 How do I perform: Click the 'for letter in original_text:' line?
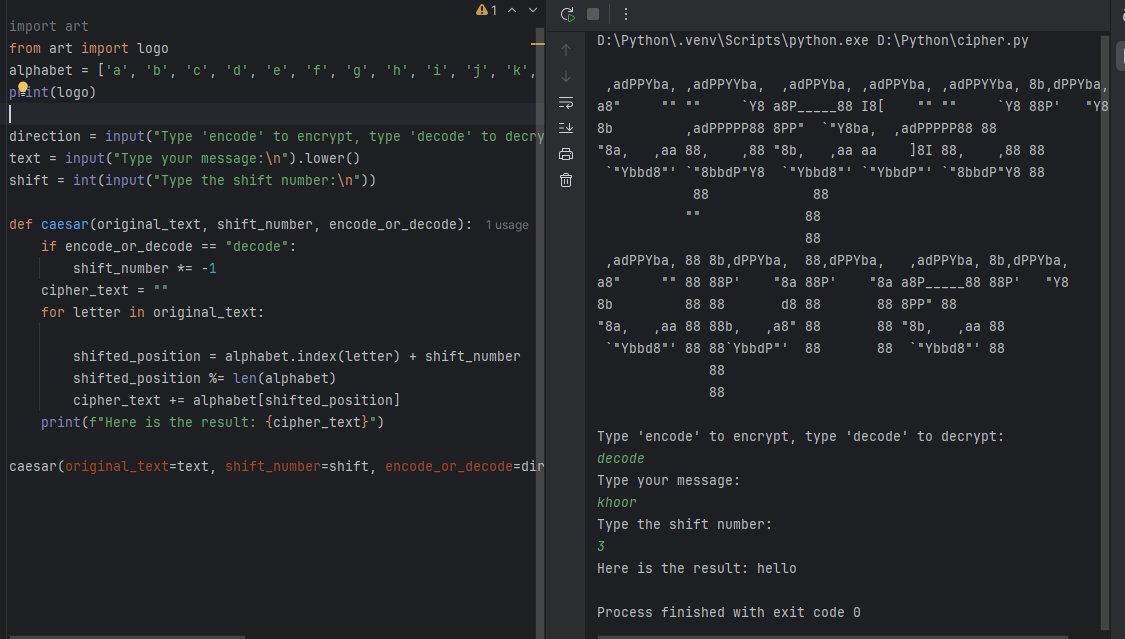[x=153, y=313]
